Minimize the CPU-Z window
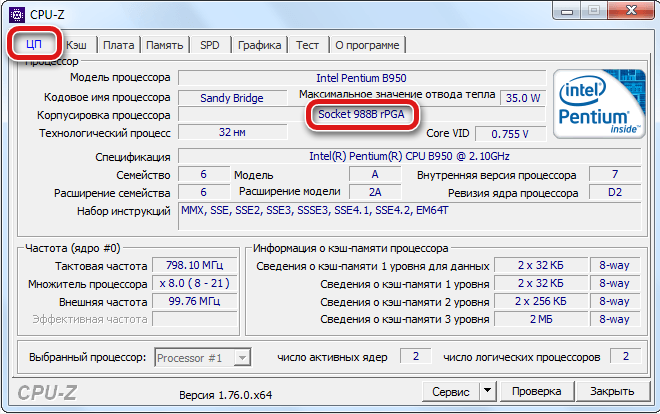 click(x=567, y=11)
